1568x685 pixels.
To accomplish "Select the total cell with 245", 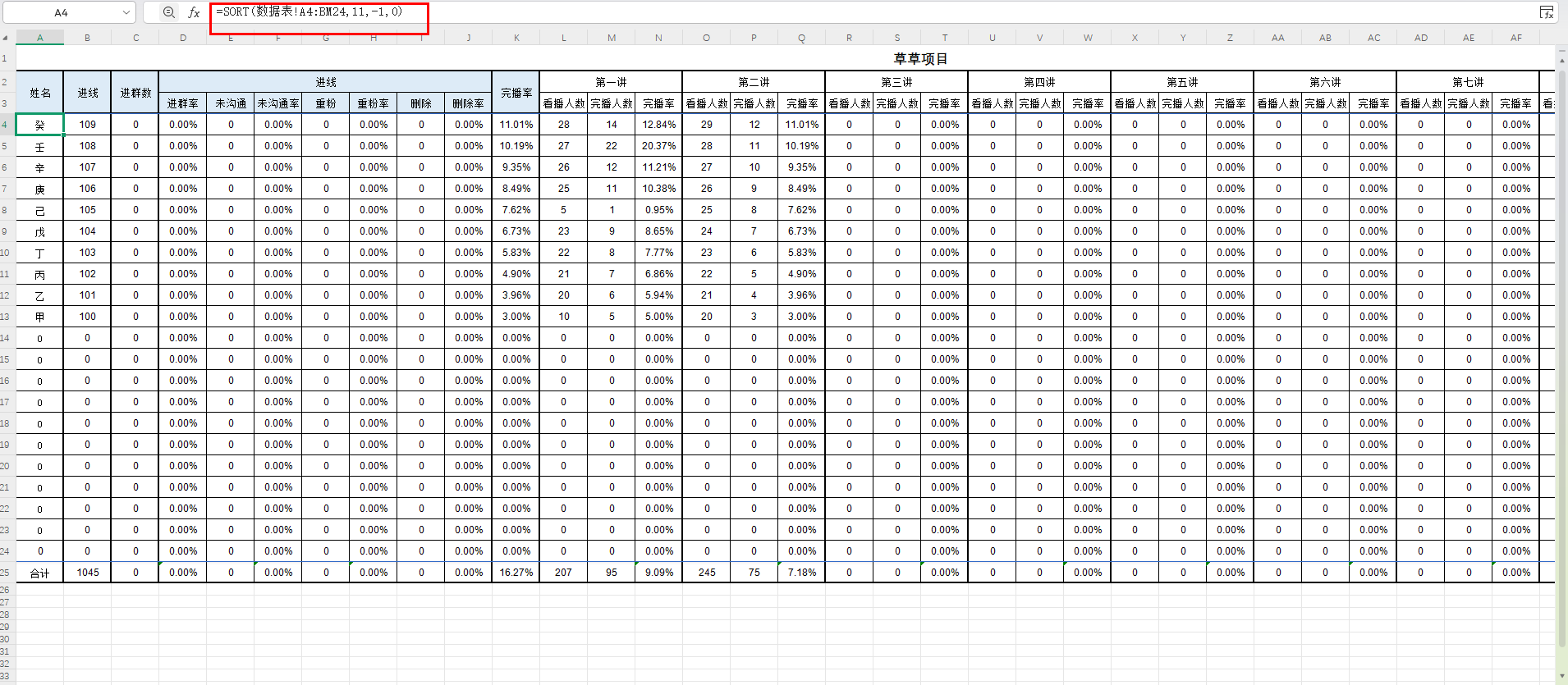I will (706, 573).
